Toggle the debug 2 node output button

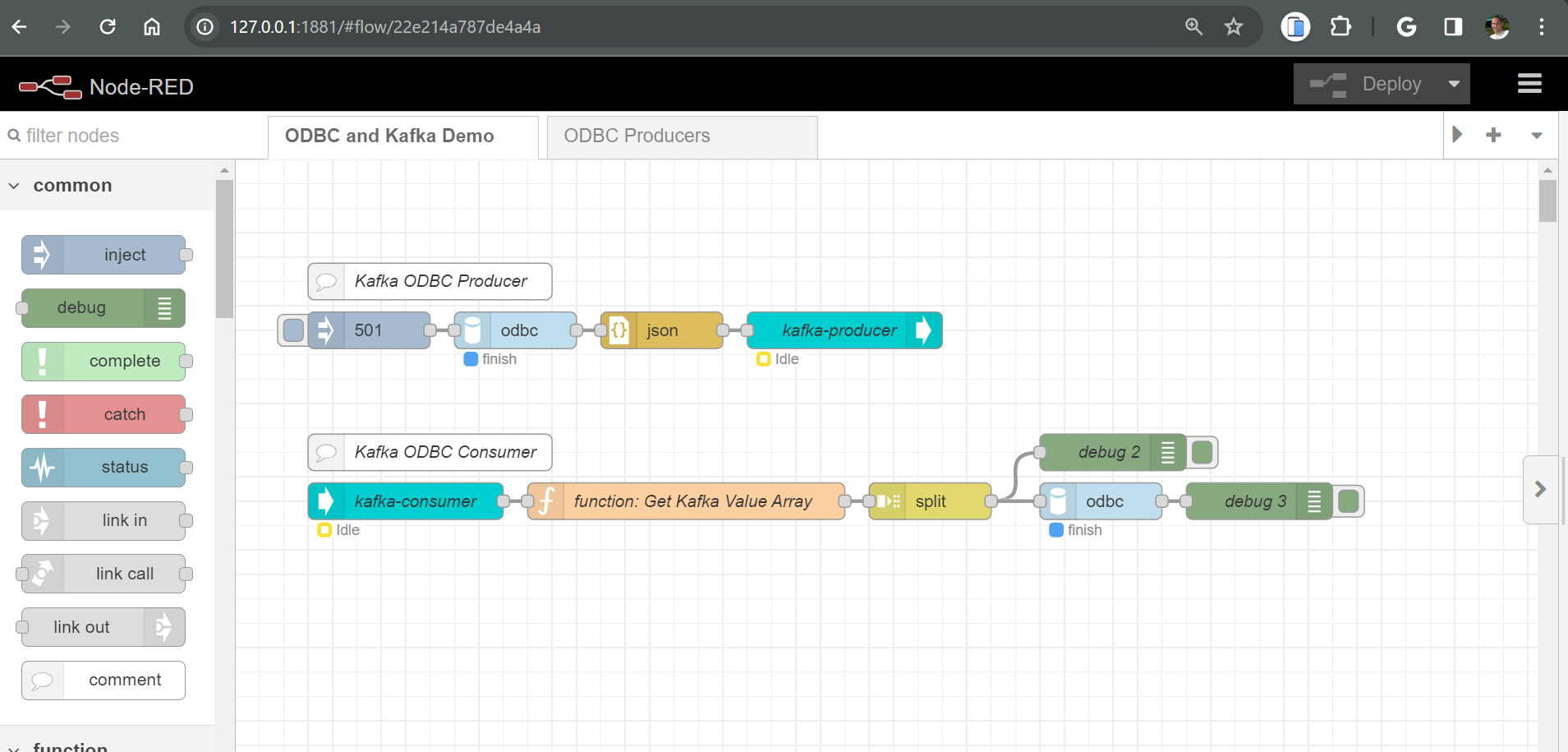click(x=1202, y=452)
